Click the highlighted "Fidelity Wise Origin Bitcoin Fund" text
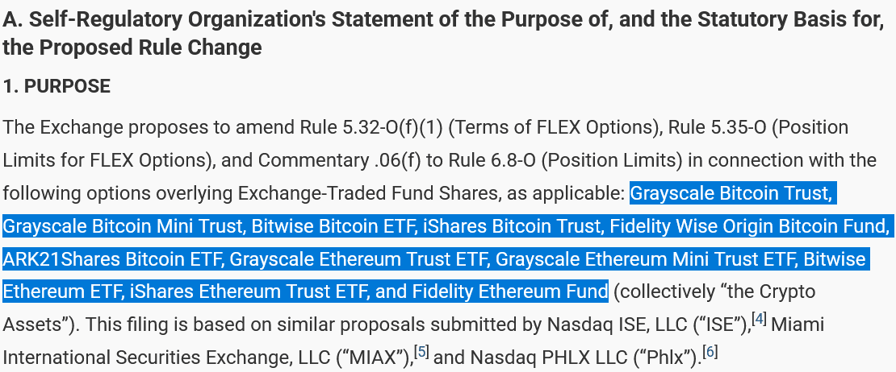896x372 pixels. [748, 227]
